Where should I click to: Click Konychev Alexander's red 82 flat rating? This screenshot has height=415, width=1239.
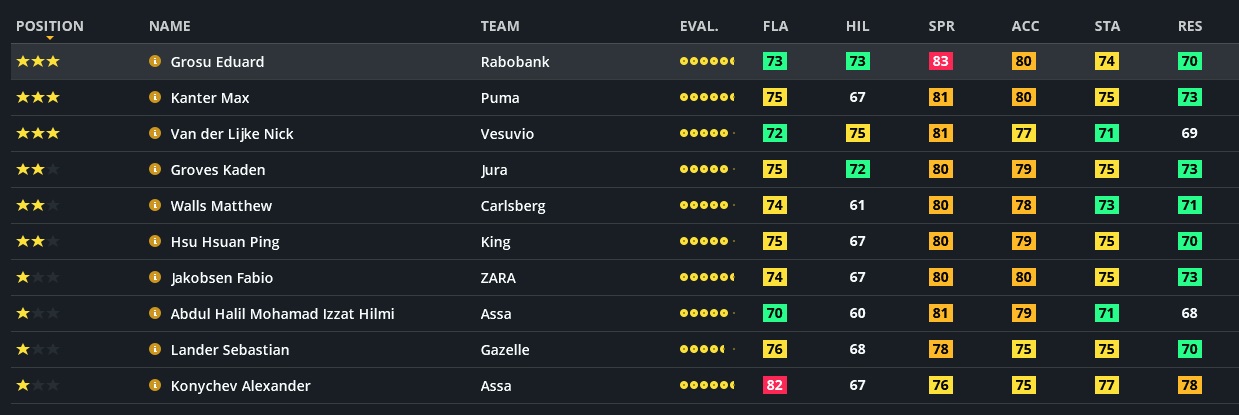point(775,386)
